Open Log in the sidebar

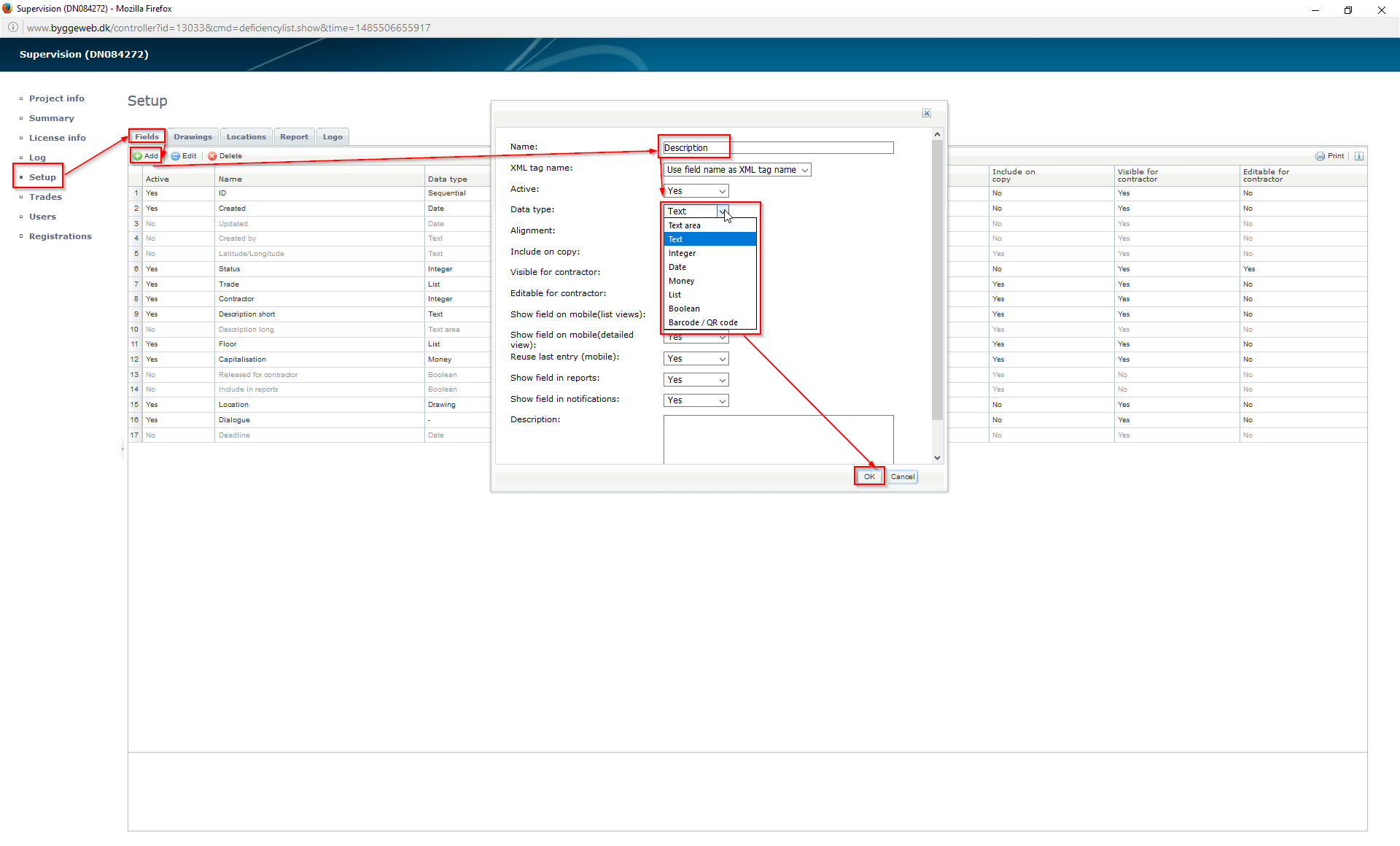tap(37, 158)
